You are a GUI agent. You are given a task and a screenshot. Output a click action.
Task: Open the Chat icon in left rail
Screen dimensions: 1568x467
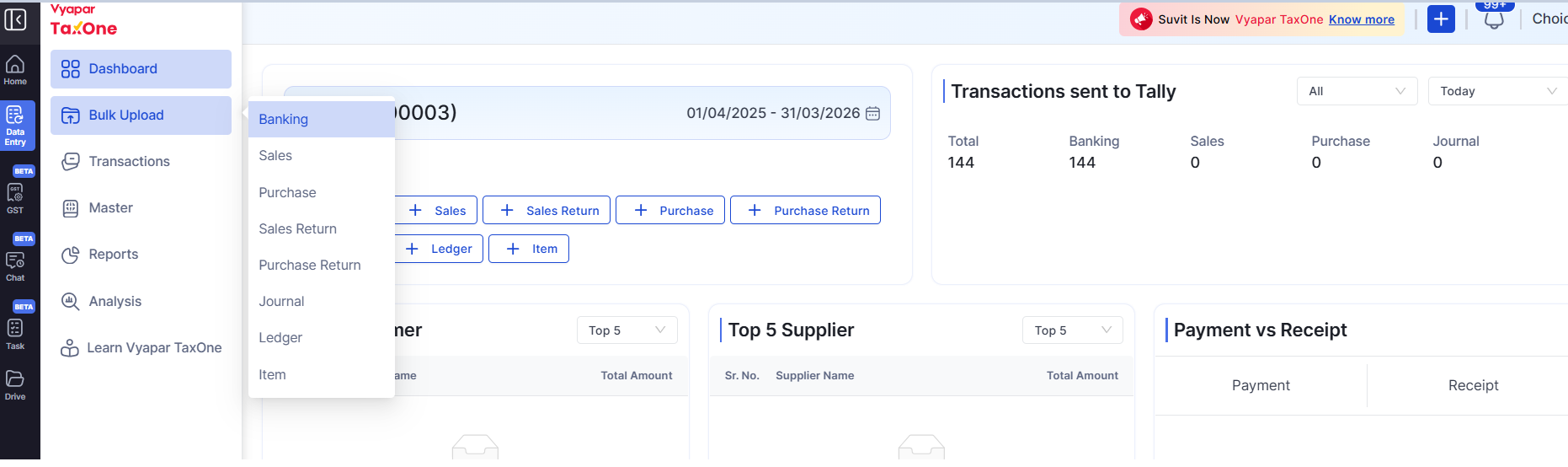click(15, 265)
